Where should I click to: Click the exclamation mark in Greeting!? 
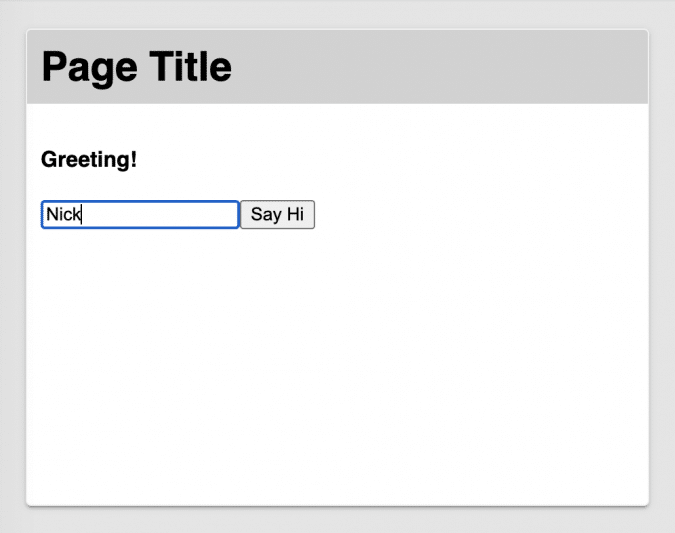point(134,159)
